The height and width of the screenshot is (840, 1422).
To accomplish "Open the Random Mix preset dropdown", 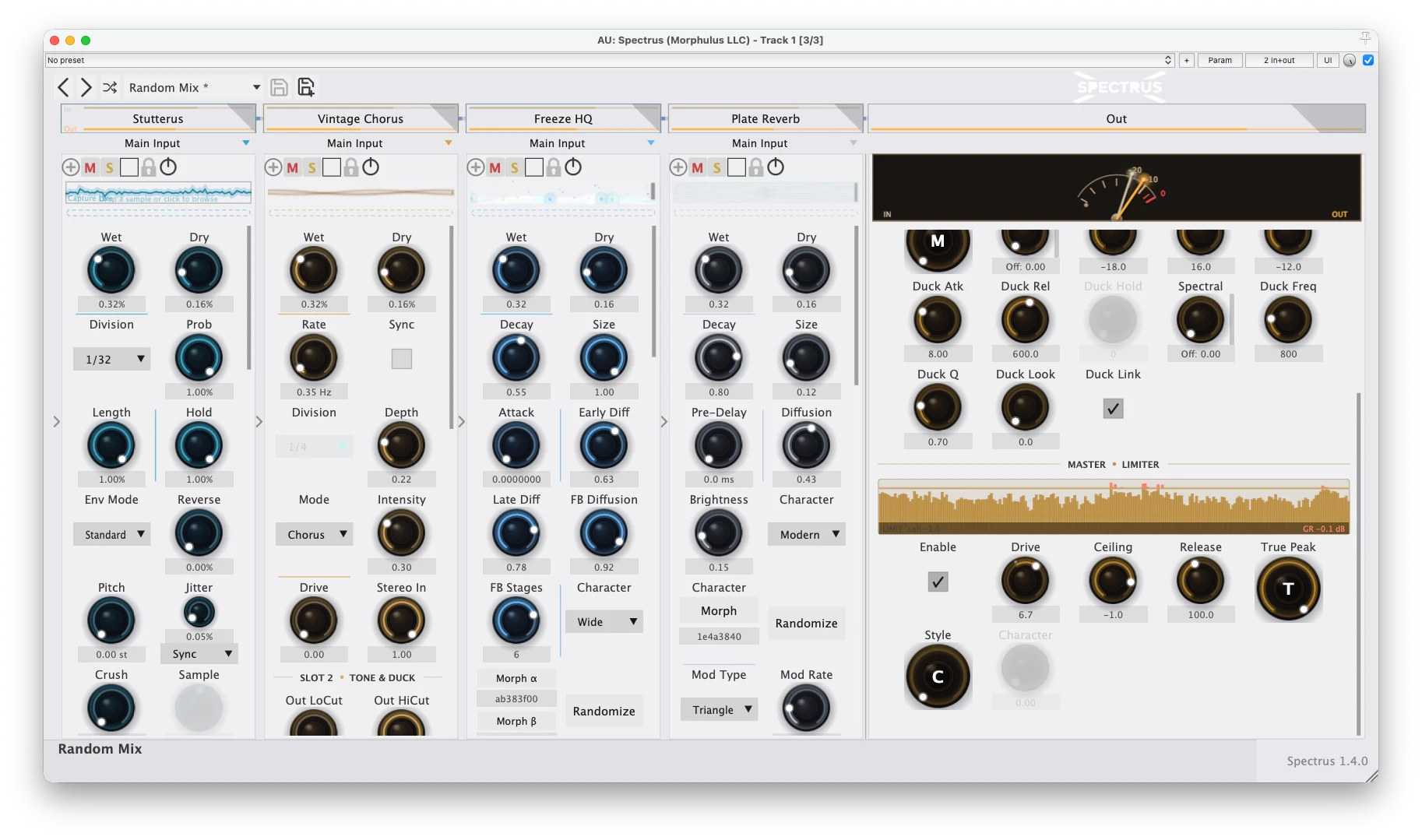I will [x=194, y=87].
